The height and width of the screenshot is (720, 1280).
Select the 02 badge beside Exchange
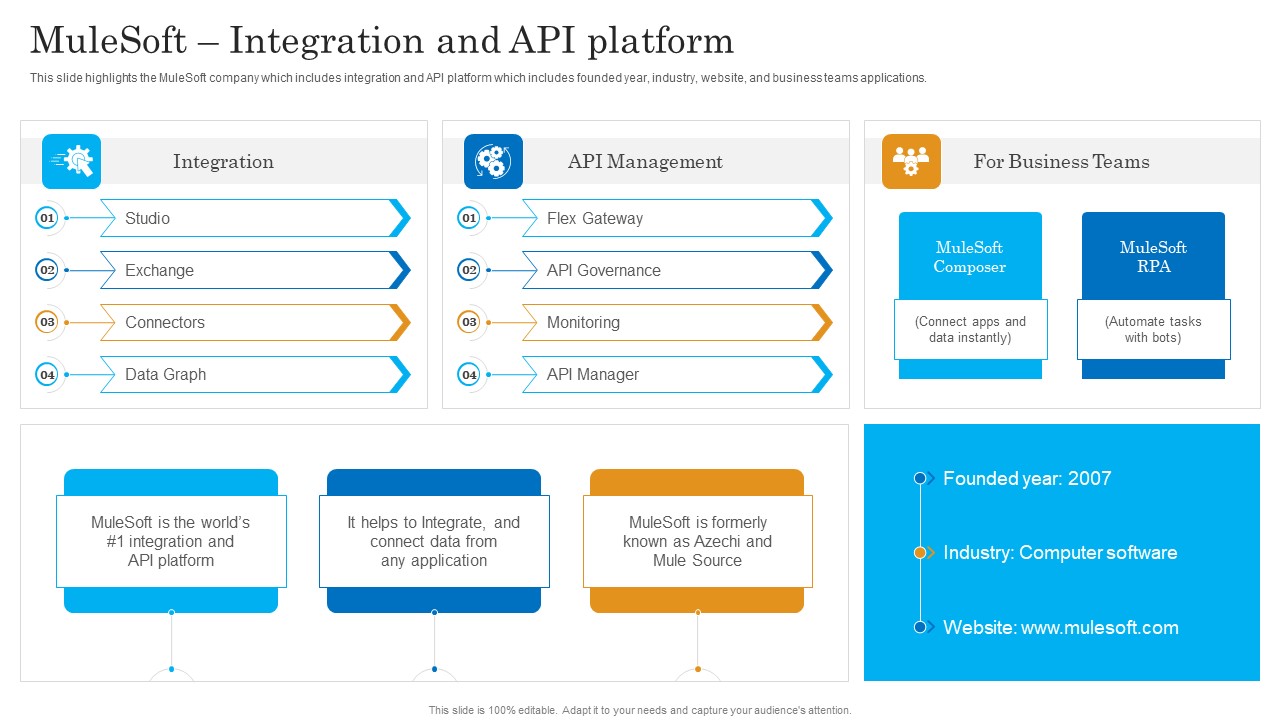point(47,270)
